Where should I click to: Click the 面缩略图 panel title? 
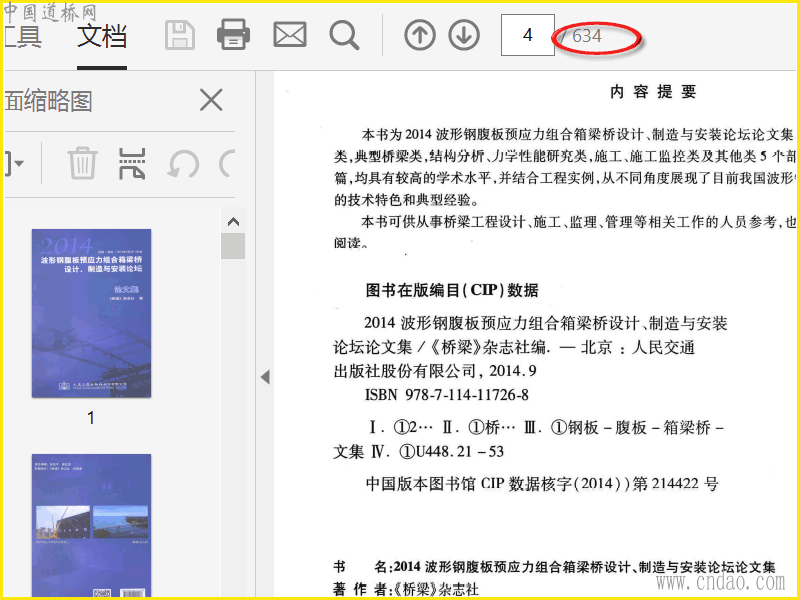(48, 101)
